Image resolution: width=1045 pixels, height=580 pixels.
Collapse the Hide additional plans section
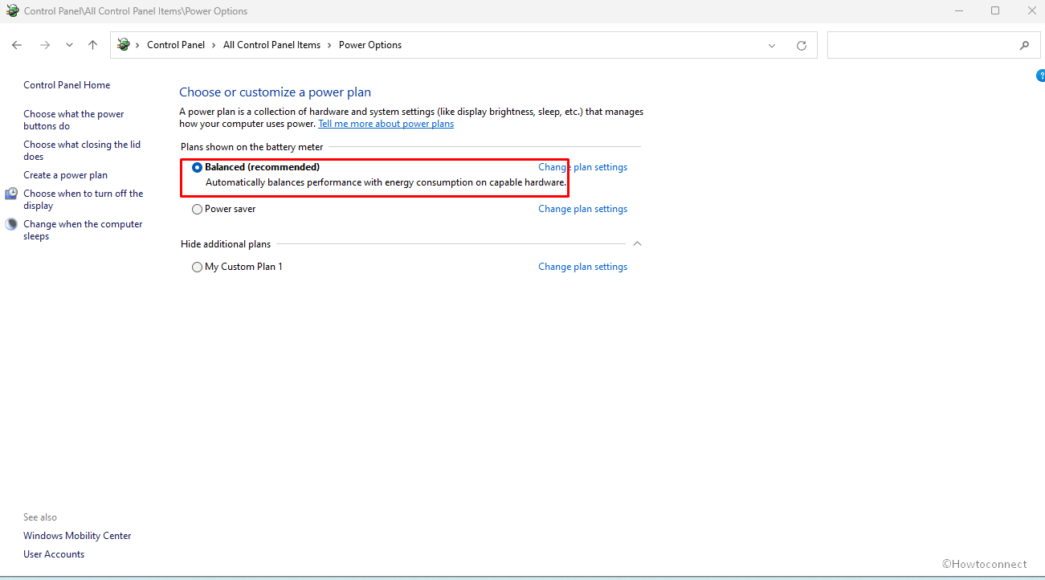(637, 243)
